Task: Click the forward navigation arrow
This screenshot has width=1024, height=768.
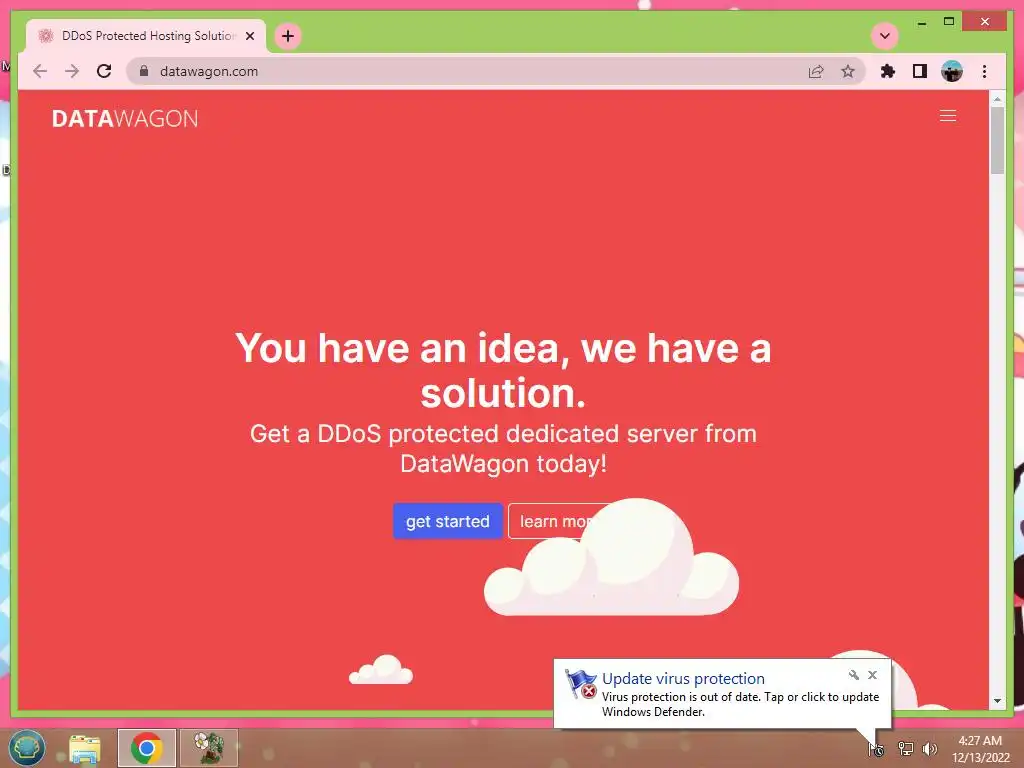Action: 72,71
